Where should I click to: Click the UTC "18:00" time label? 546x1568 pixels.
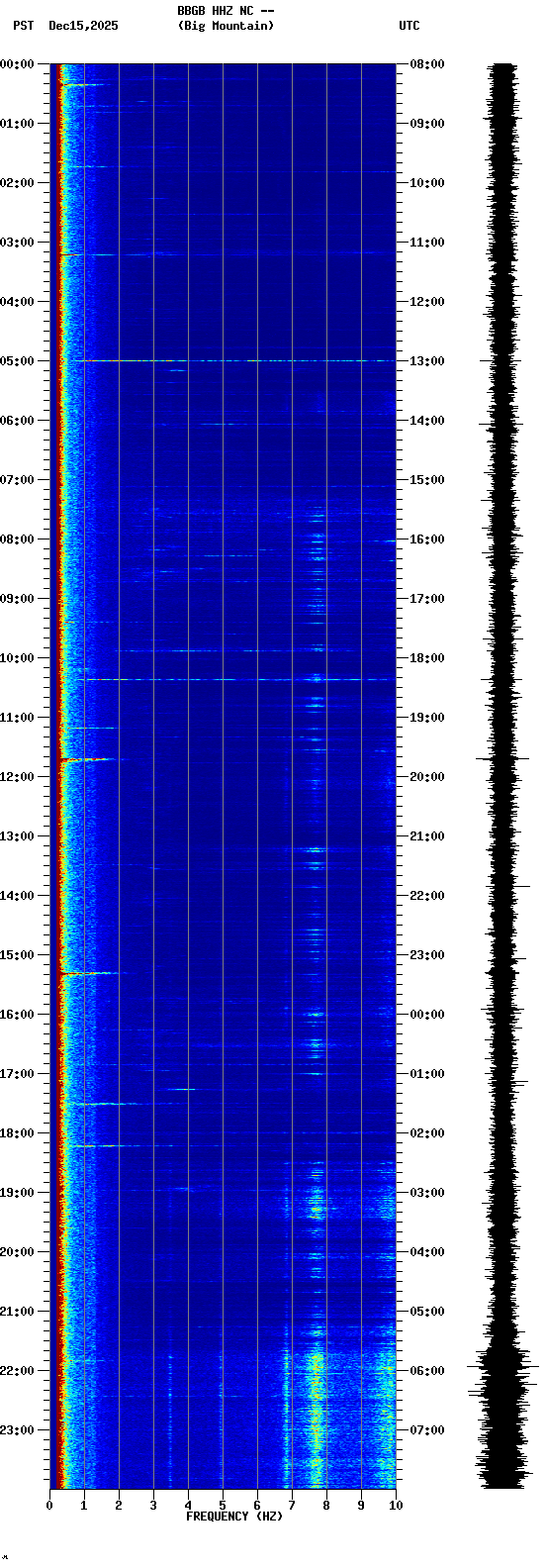coord(427,658)
